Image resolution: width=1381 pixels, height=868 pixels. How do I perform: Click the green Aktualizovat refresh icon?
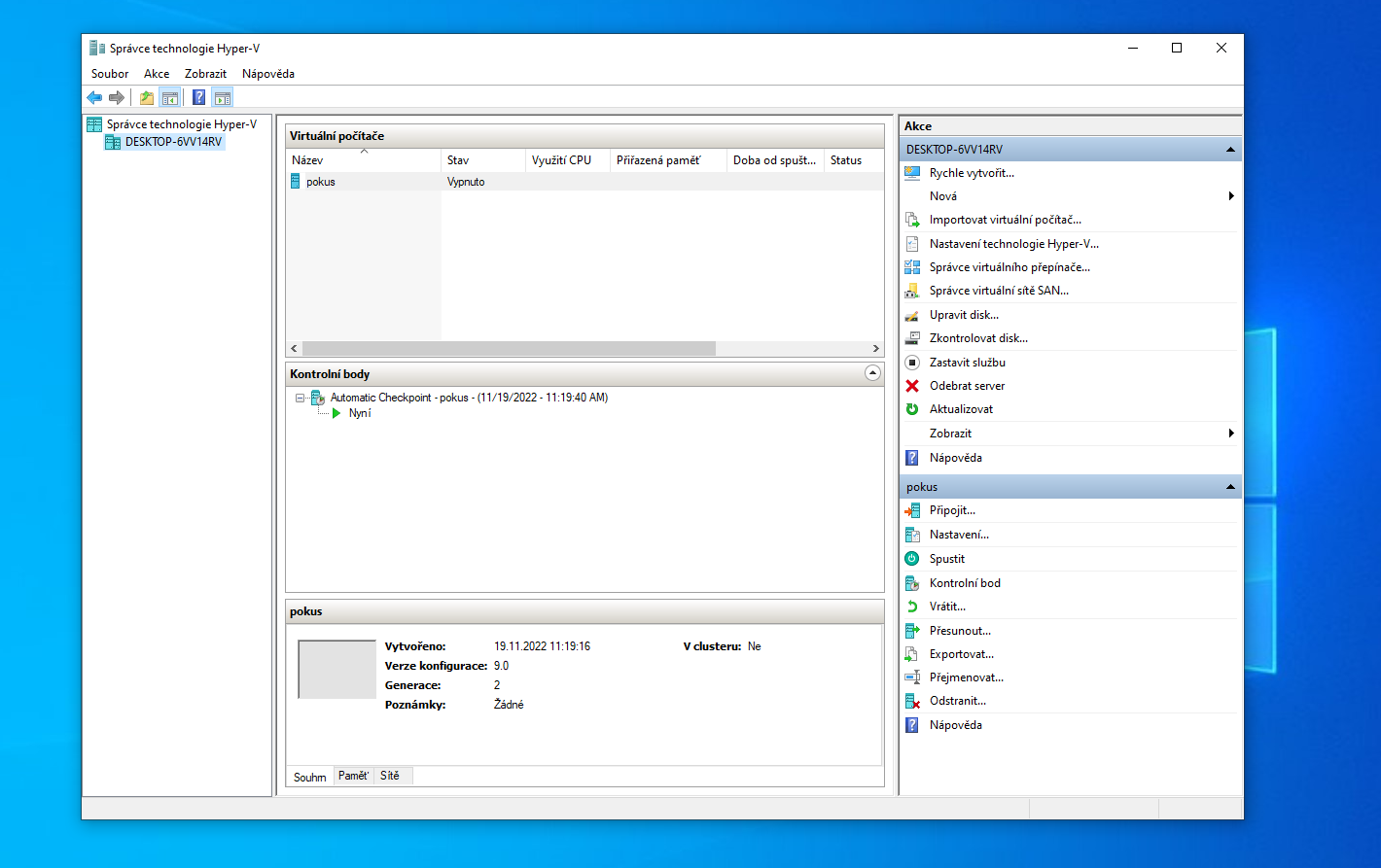pos(912,409)
